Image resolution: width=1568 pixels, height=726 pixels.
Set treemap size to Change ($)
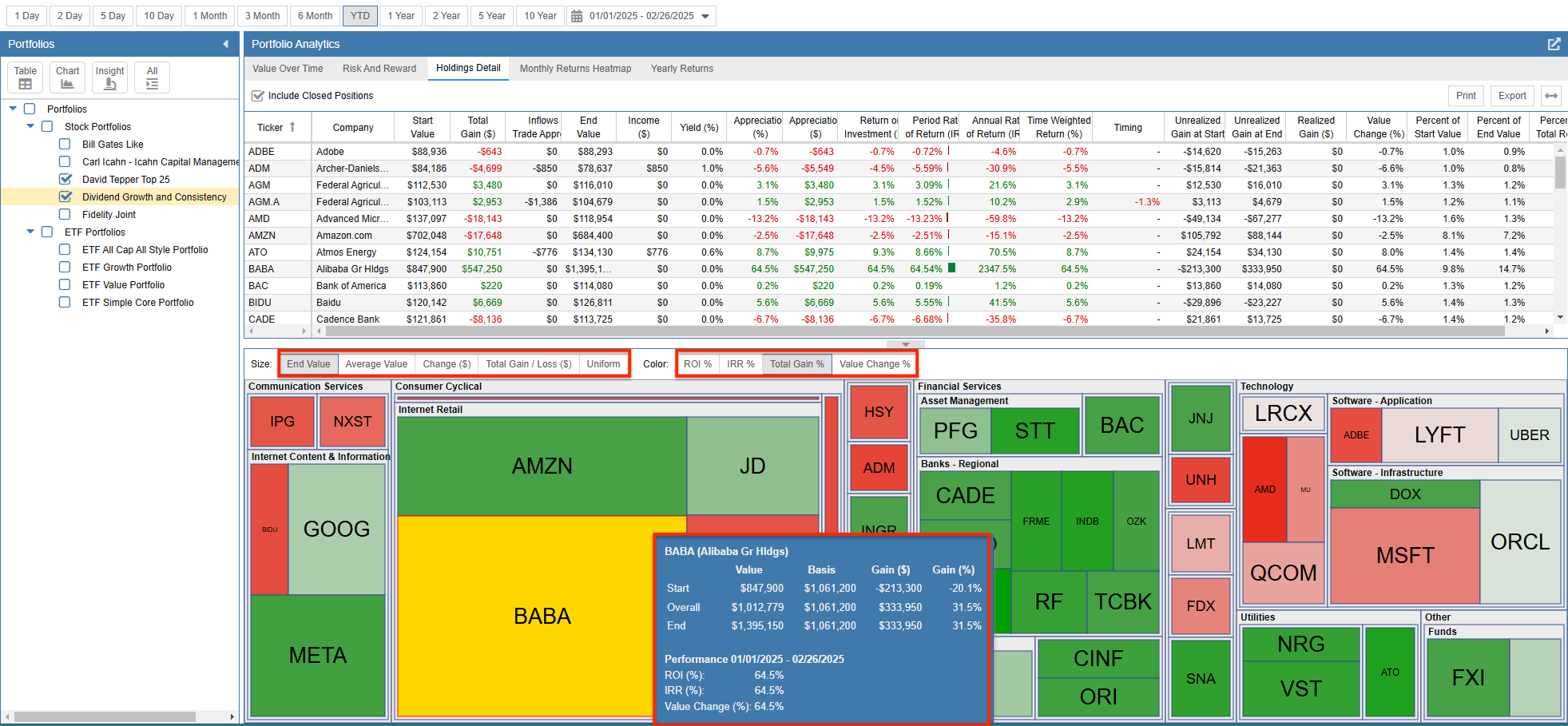click(x=447, y=364)
